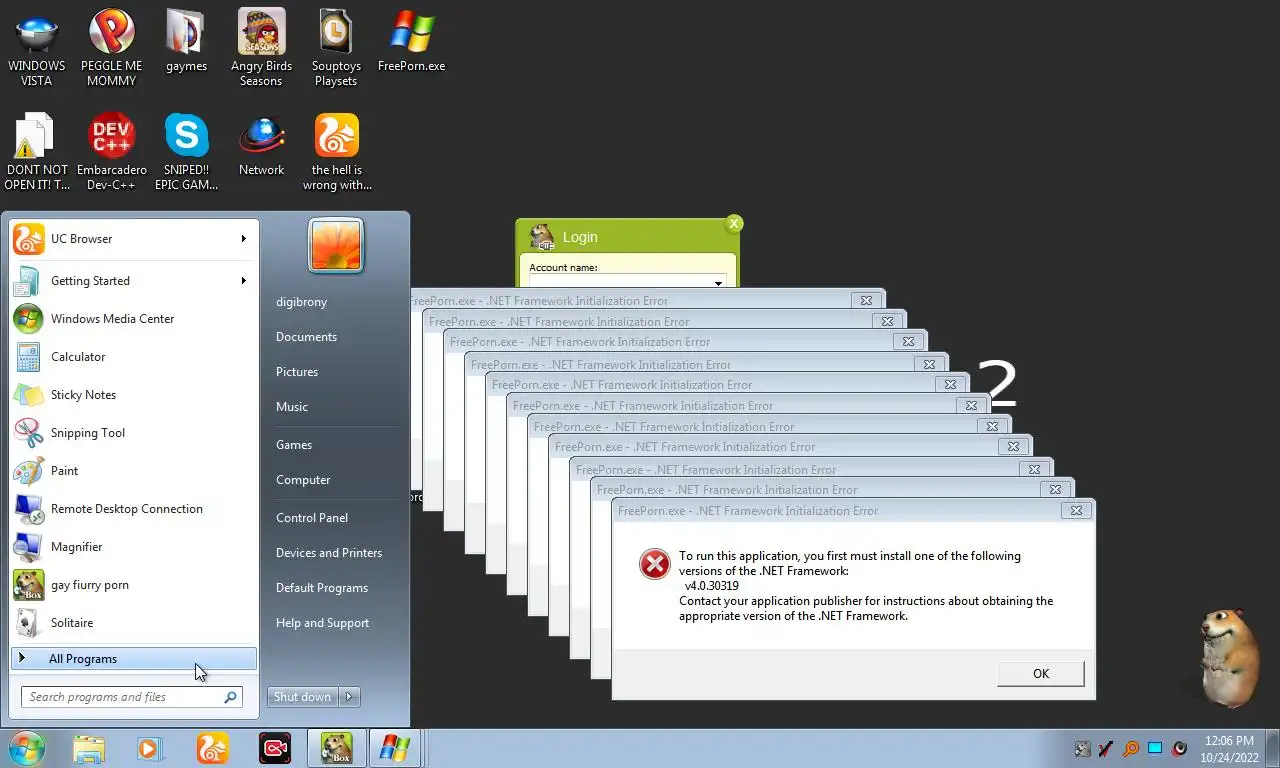The width and height of the screenshot is (1280, 768).
Task: Open Souptoys Playsets desktop icon
Action: pos(336,48)
